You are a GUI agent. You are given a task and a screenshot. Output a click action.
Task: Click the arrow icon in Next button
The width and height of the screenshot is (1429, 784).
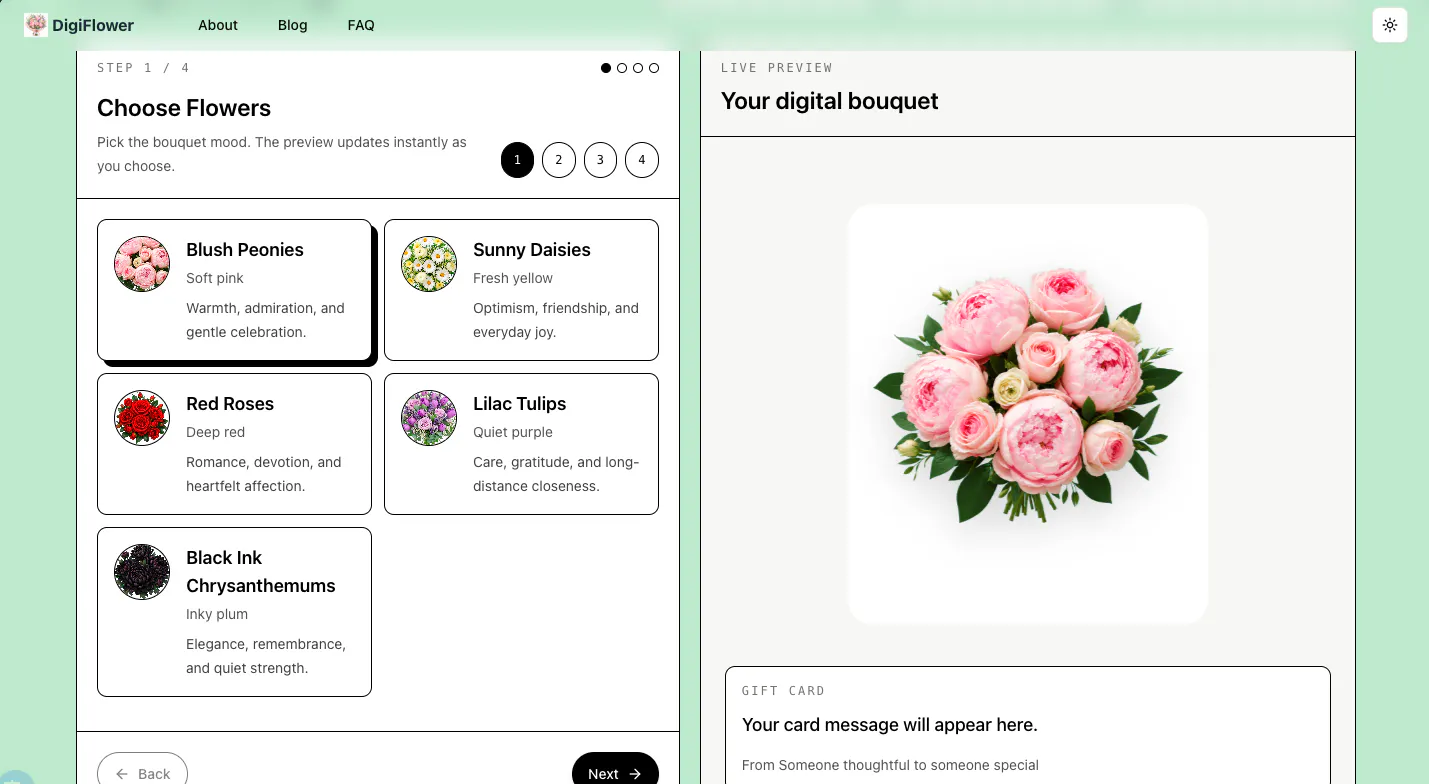pyautogui.click(x=635, y=774)
